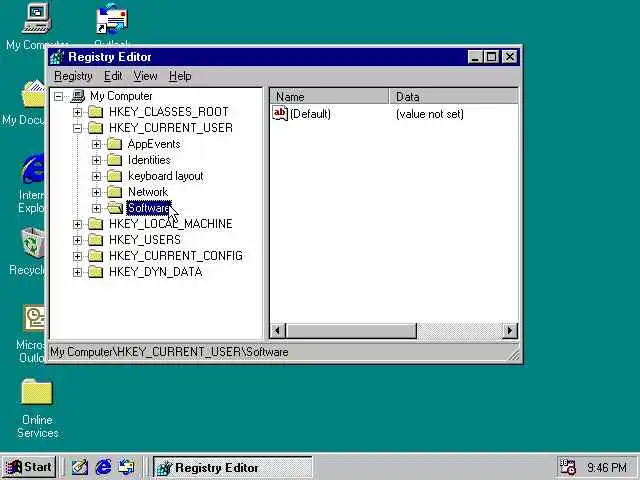Click the horizontal scrollbar left arrow

tap(278, 330)
